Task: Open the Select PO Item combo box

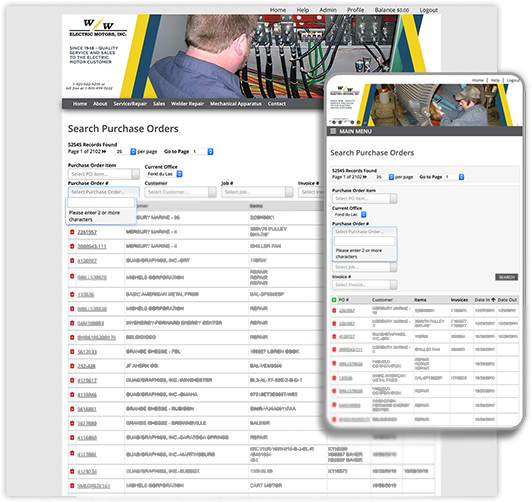Action: coord(103,174)
